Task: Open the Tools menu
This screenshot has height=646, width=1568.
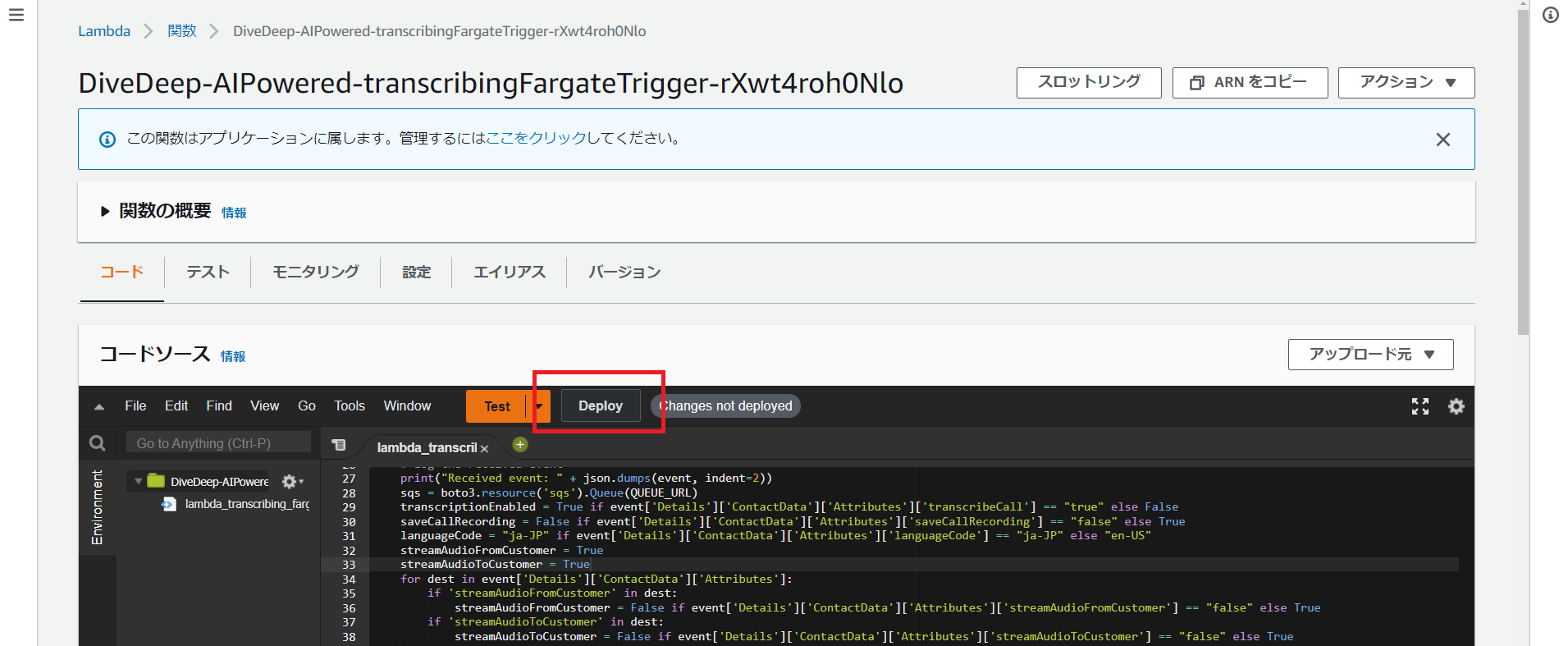Action: click(x=350, y=405)
